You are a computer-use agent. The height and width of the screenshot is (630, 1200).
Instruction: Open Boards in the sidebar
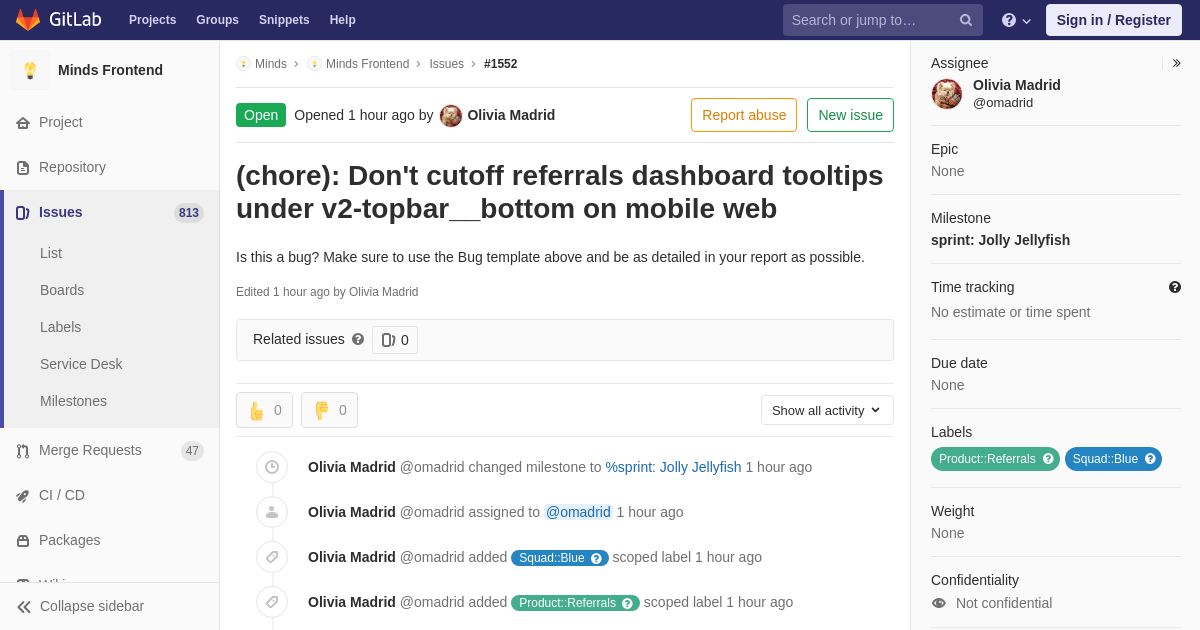(62, 290)
